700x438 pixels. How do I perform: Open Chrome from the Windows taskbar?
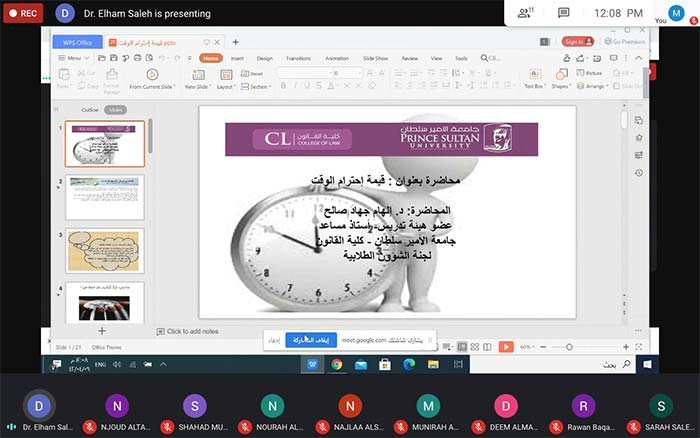pyautogui.click(x=337, y=365)
